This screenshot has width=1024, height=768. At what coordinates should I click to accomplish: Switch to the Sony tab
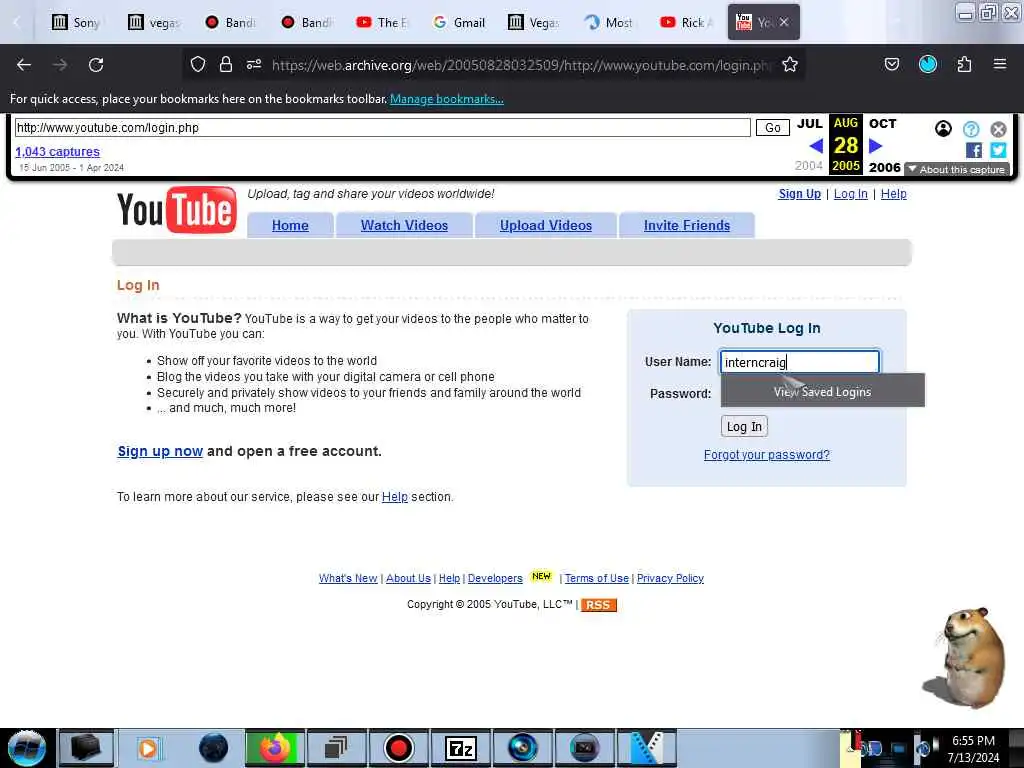(x=77, y=23)
